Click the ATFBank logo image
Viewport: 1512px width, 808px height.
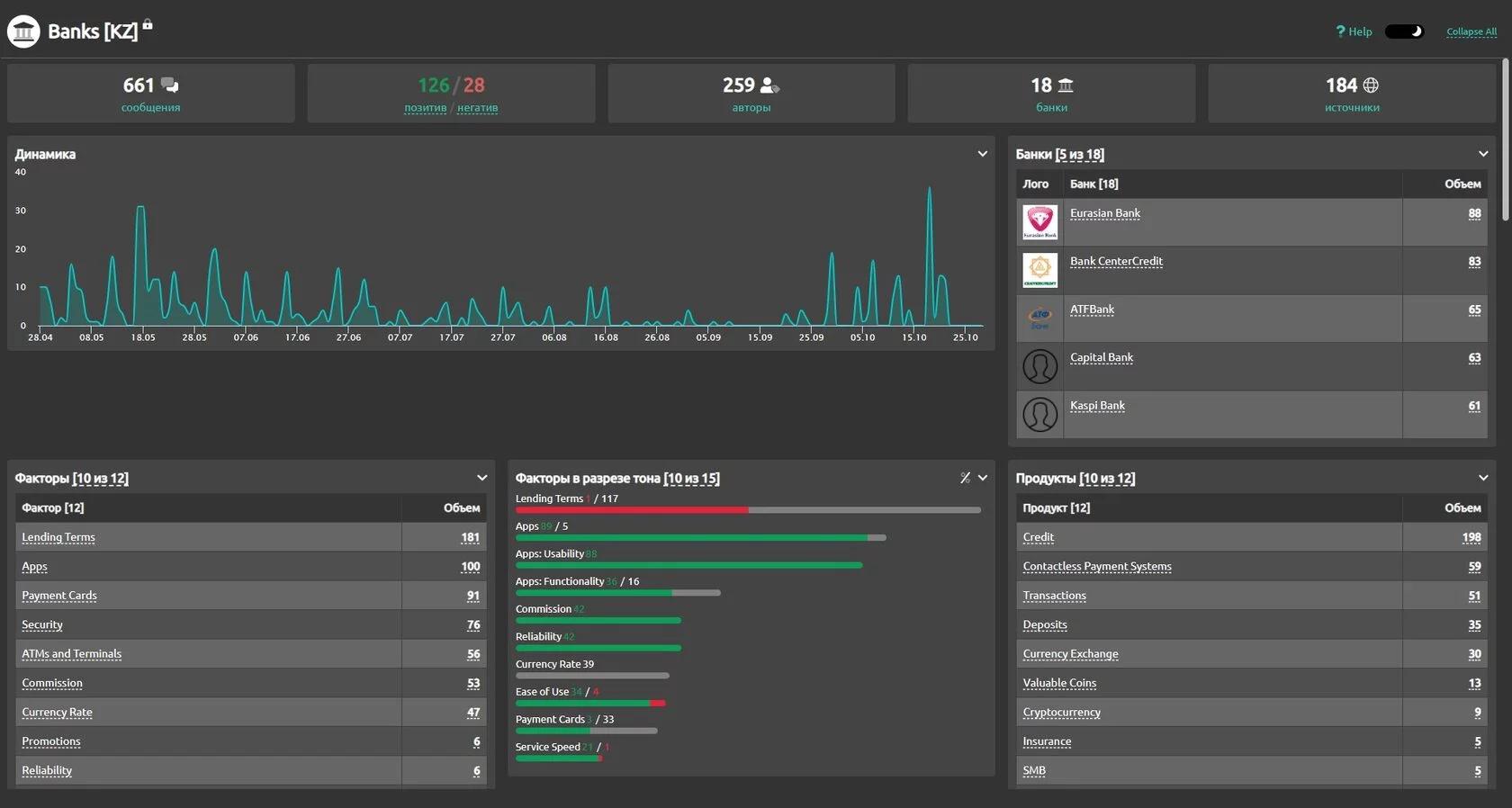(1039, 318)
